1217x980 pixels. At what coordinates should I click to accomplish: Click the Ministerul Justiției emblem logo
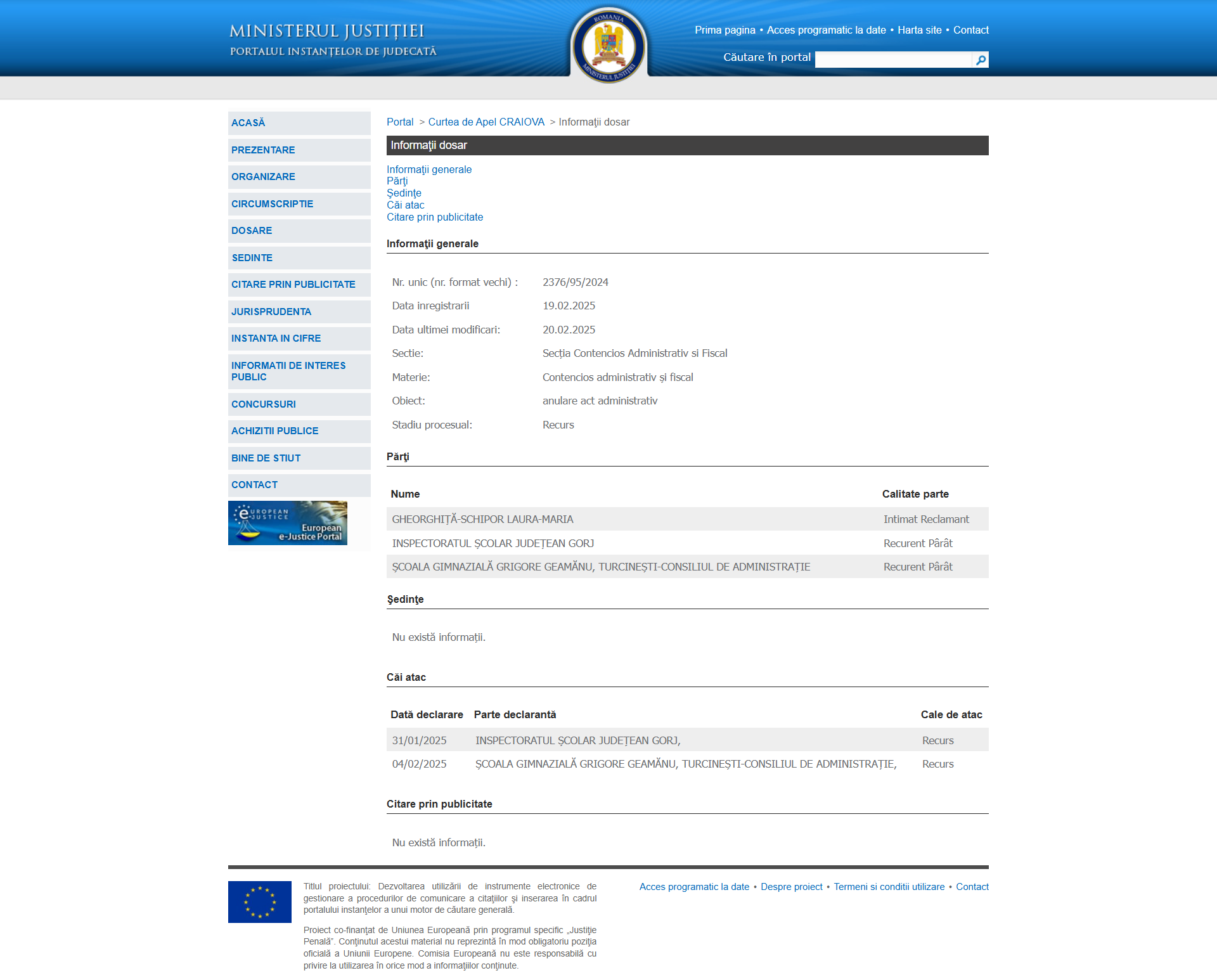pos(608,45)
